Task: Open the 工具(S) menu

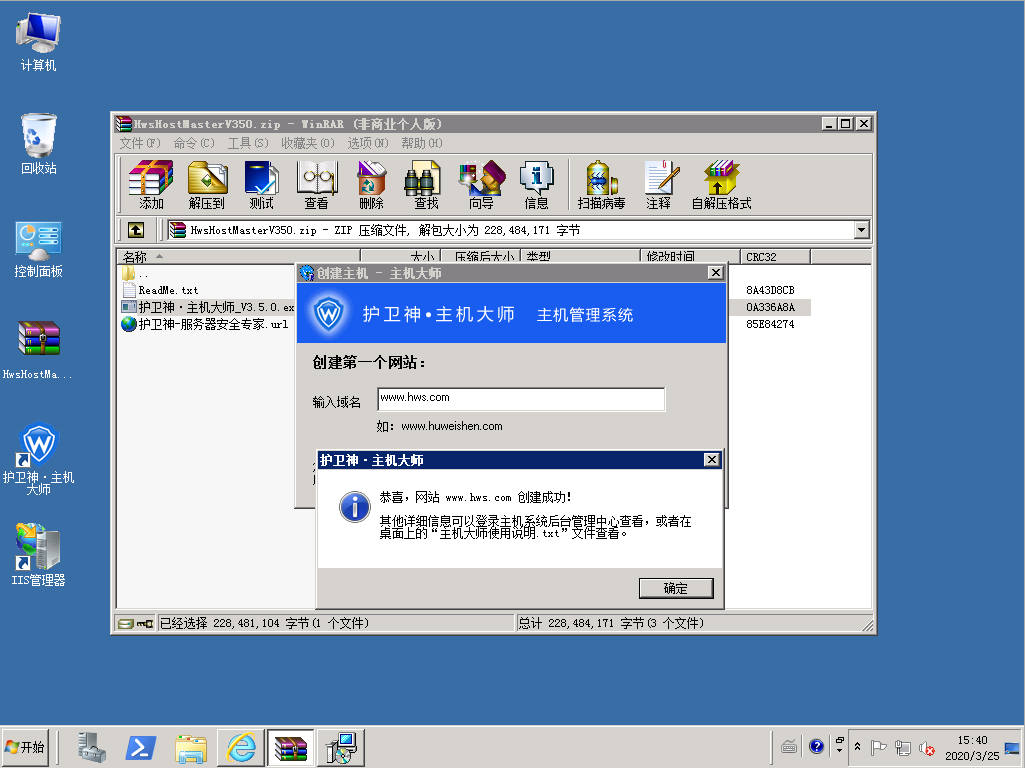Action: tap(248, 143)
